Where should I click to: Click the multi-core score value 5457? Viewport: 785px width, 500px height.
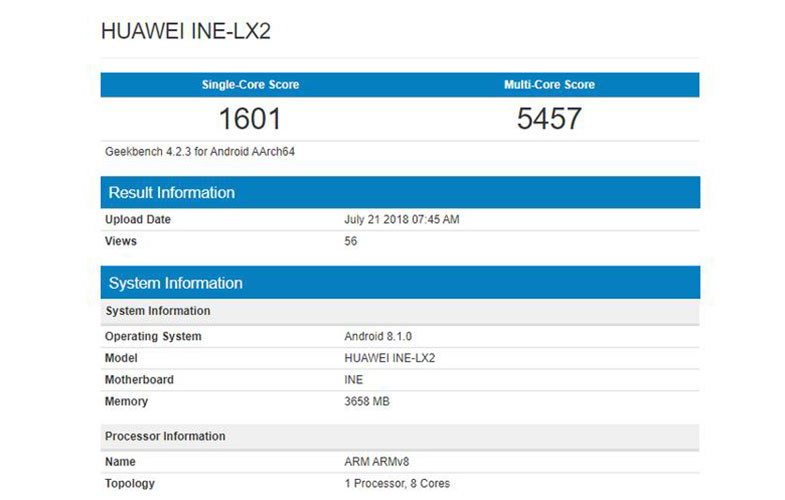pyautogui.click(x=549, y=119)
